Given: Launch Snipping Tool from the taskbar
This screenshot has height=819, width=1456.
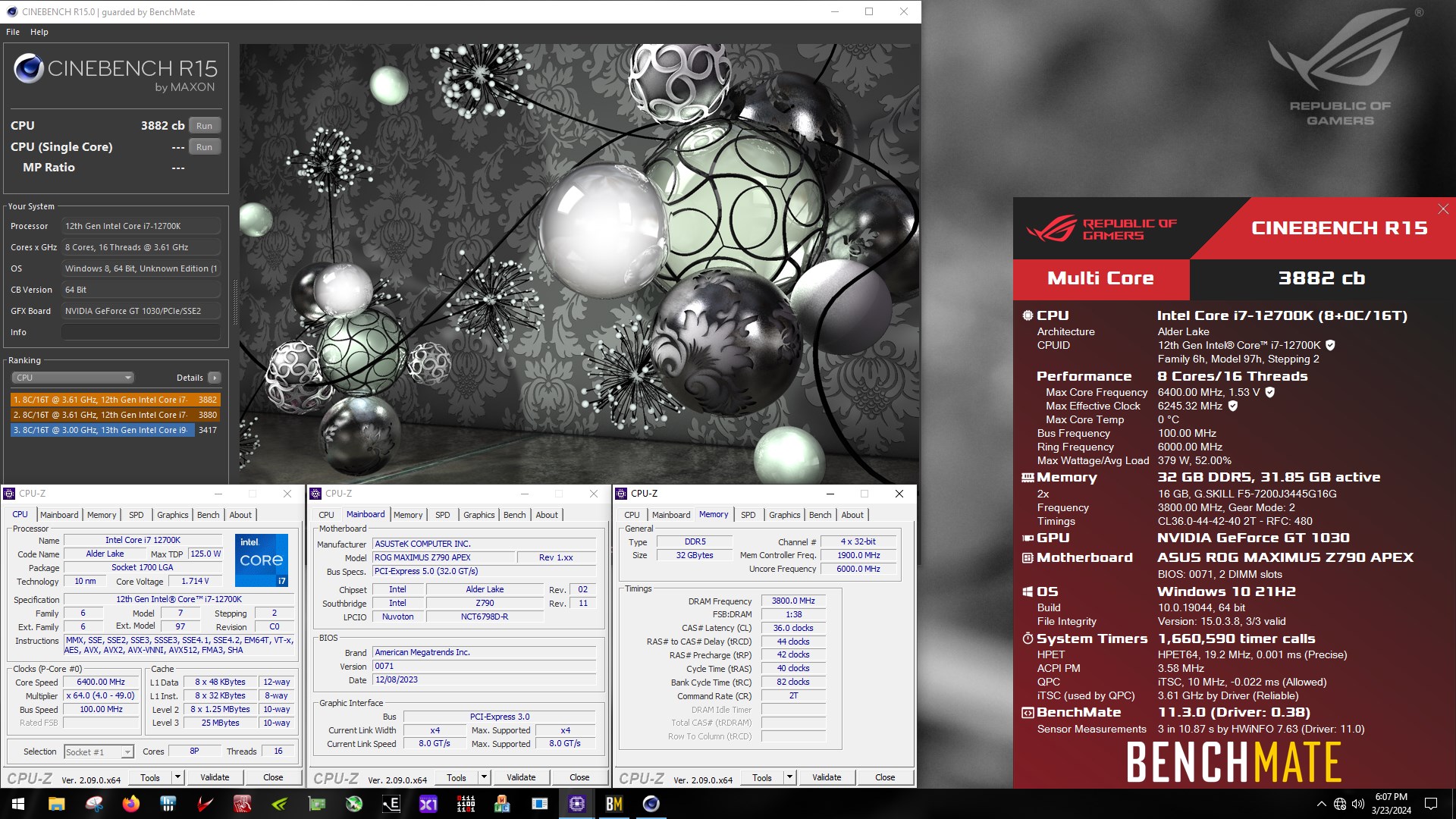Looking at the screenshot, I should coord(94,804).
